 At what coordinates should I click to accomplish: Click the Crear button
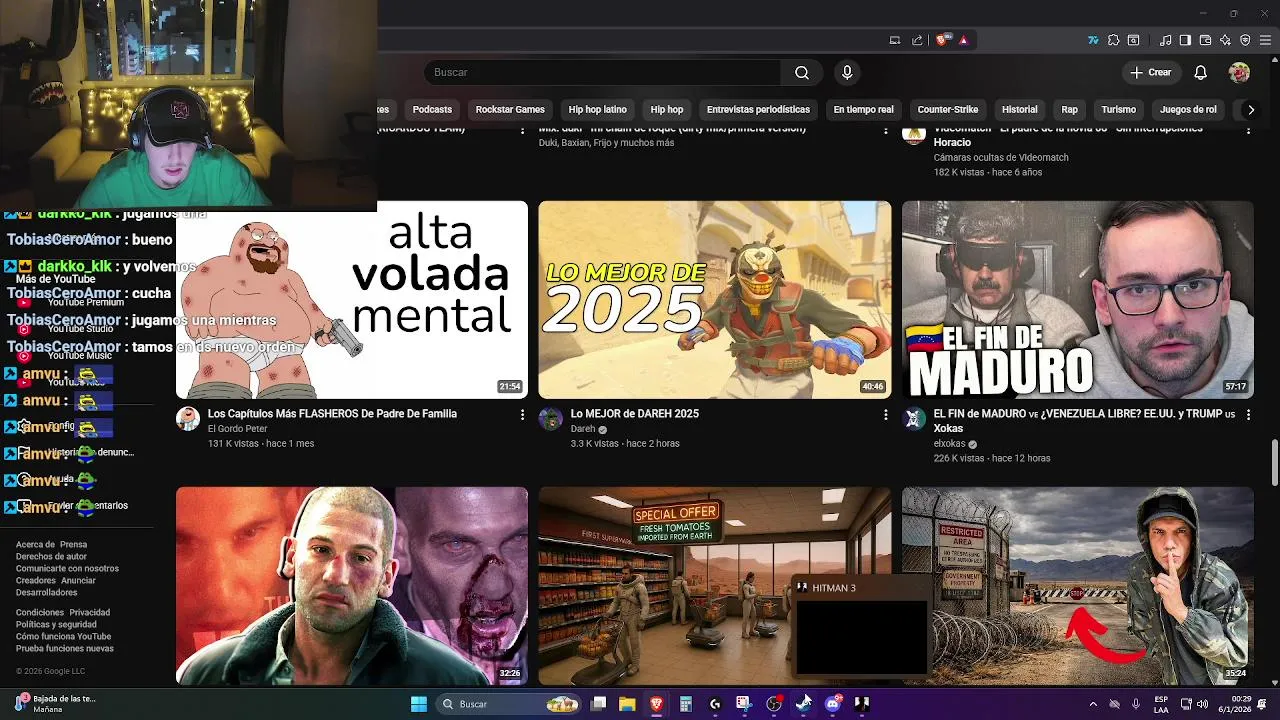(x=1151, y=72)
